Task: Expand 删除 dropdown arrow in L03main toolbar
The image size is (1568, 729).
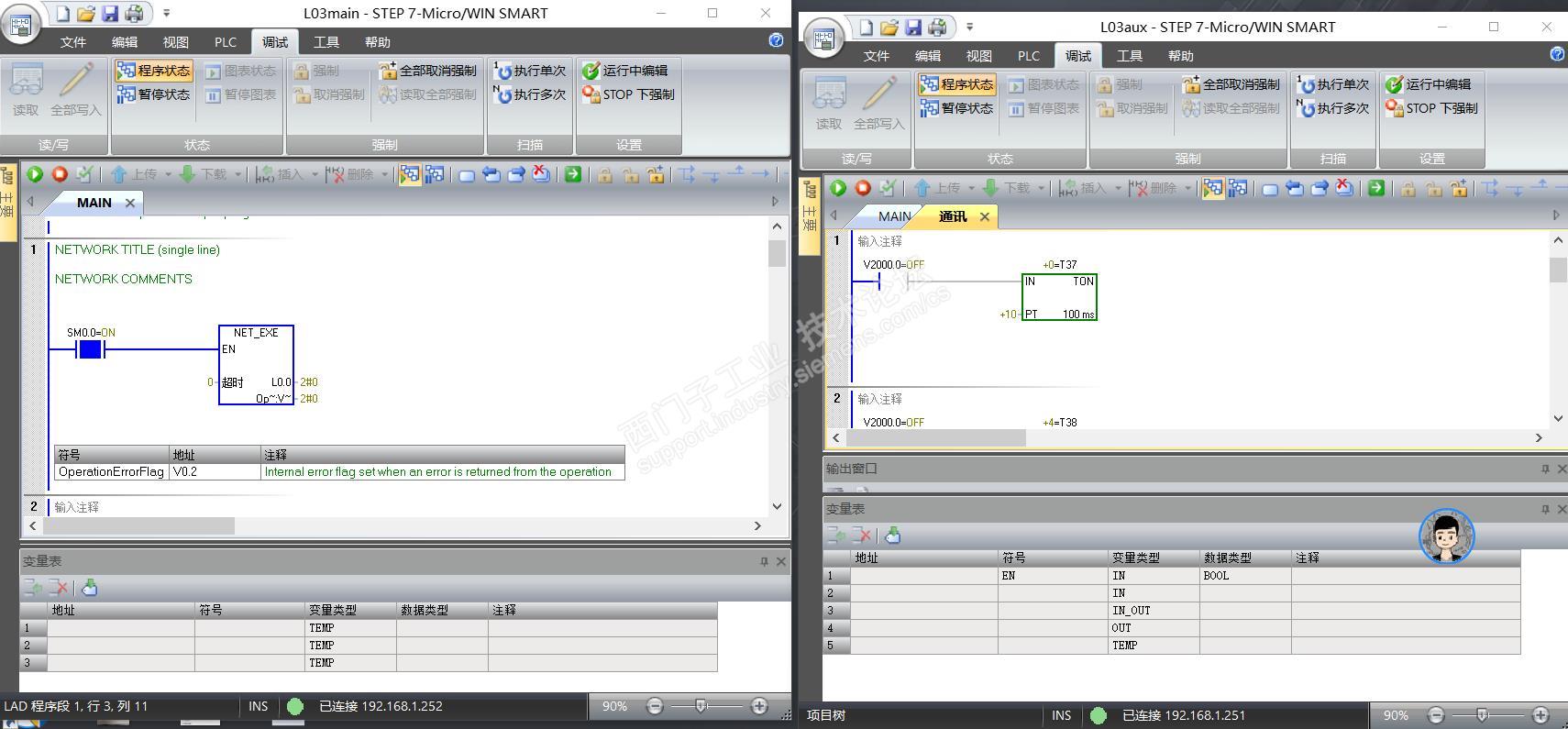Action: (x=384, y=174)
